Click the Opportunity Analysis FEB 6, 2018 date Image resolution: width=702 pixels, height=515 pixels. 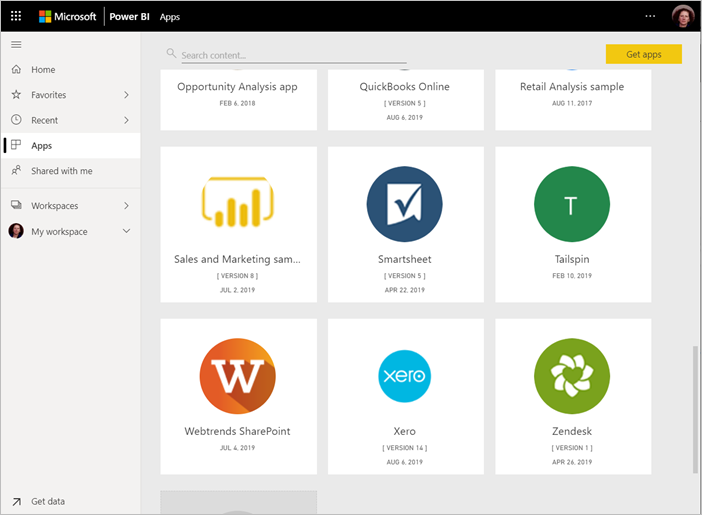pyautogui.click(x=237, y=103)
